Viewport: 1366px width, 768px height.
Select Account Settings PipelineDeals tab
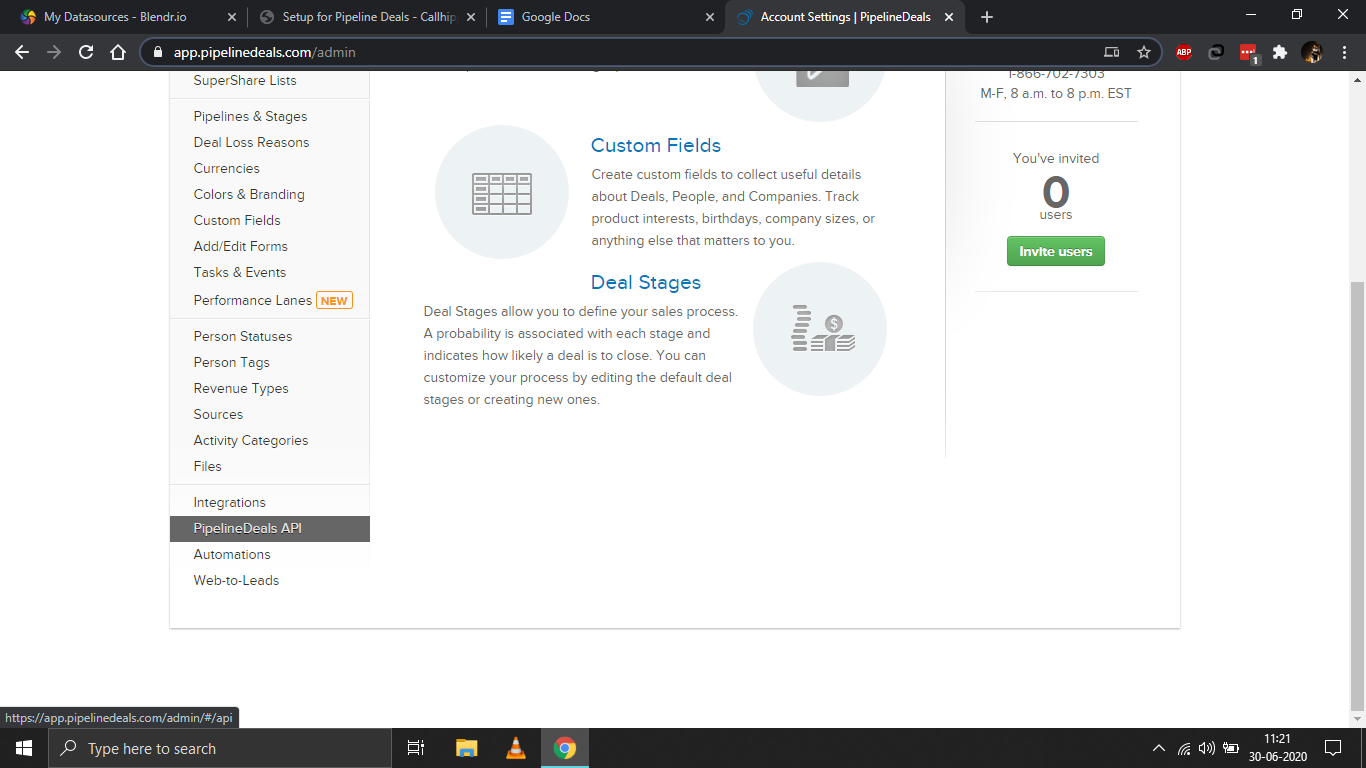[x=845, y=17]
